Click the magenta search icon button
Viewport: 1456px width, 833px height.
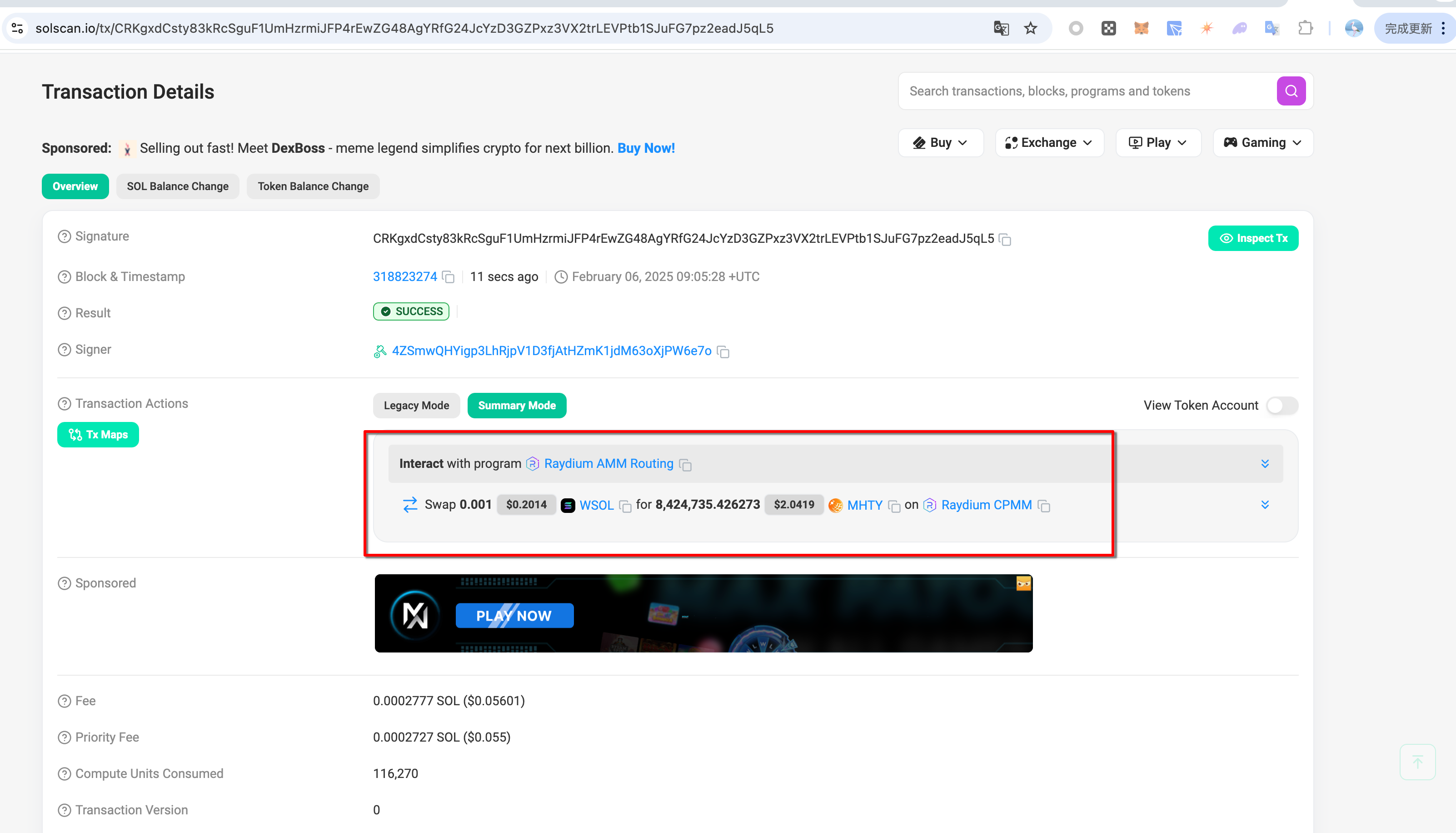pos(1291,91)
